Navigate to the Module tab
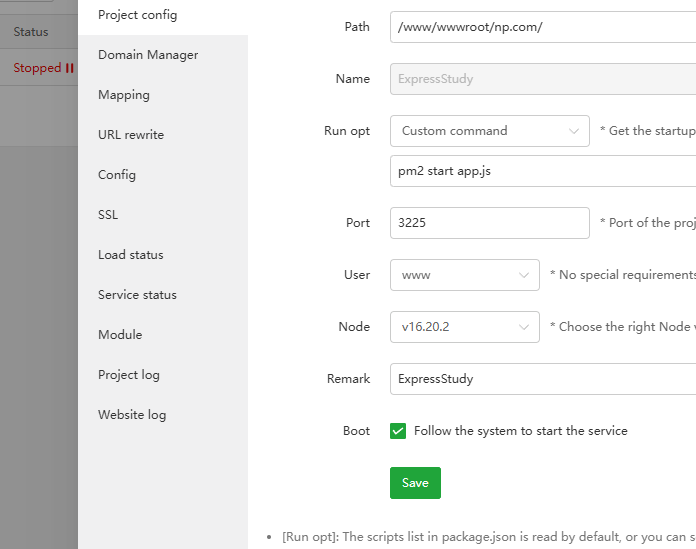The image size is (696, 549). click(120, 335)
